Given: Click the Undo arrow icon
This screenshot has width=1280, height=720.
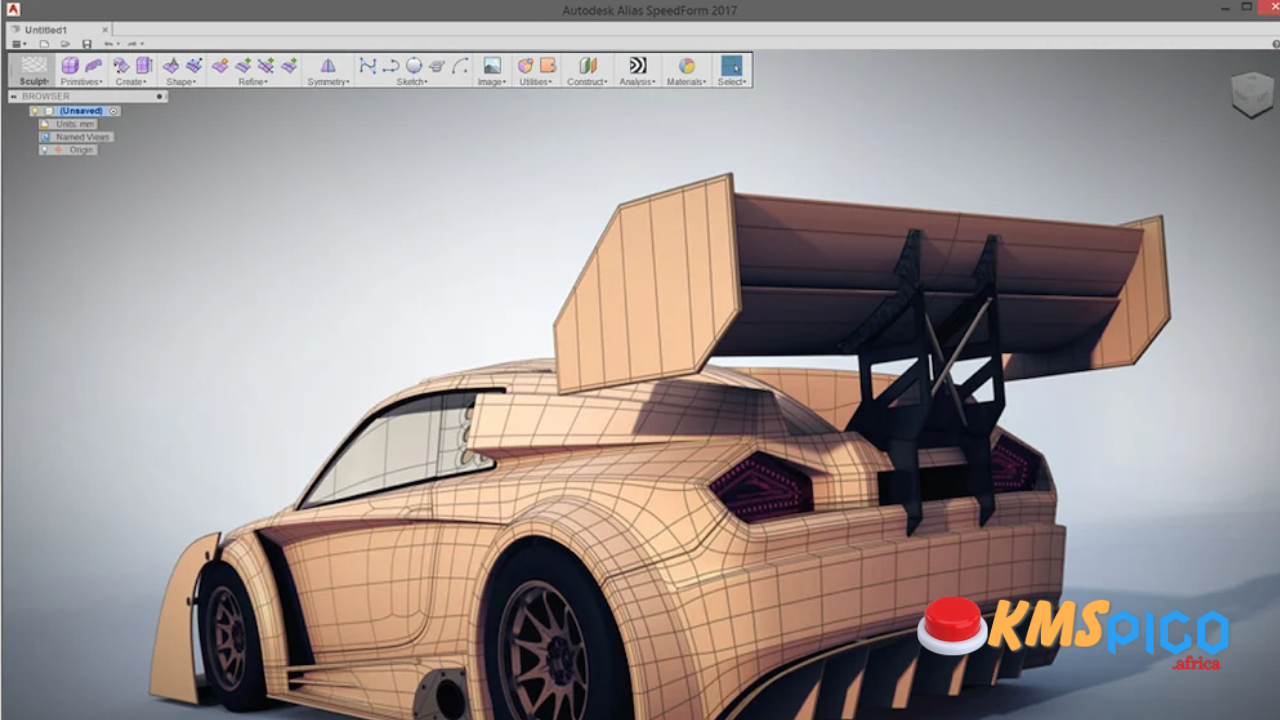Looking at the screenshot, I should coord(108,44).
